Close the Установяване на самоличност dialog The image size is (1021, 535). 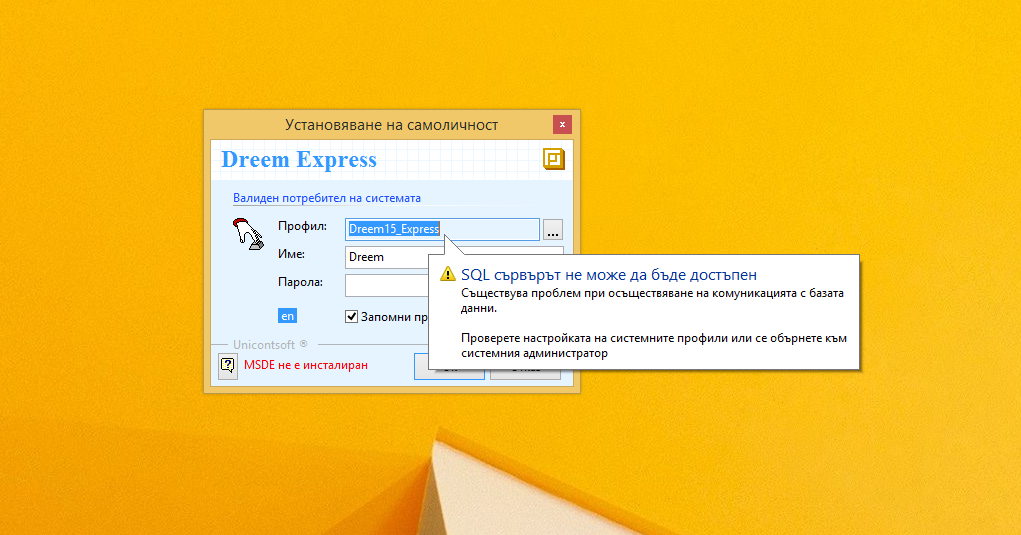click(x=562, y=124)
